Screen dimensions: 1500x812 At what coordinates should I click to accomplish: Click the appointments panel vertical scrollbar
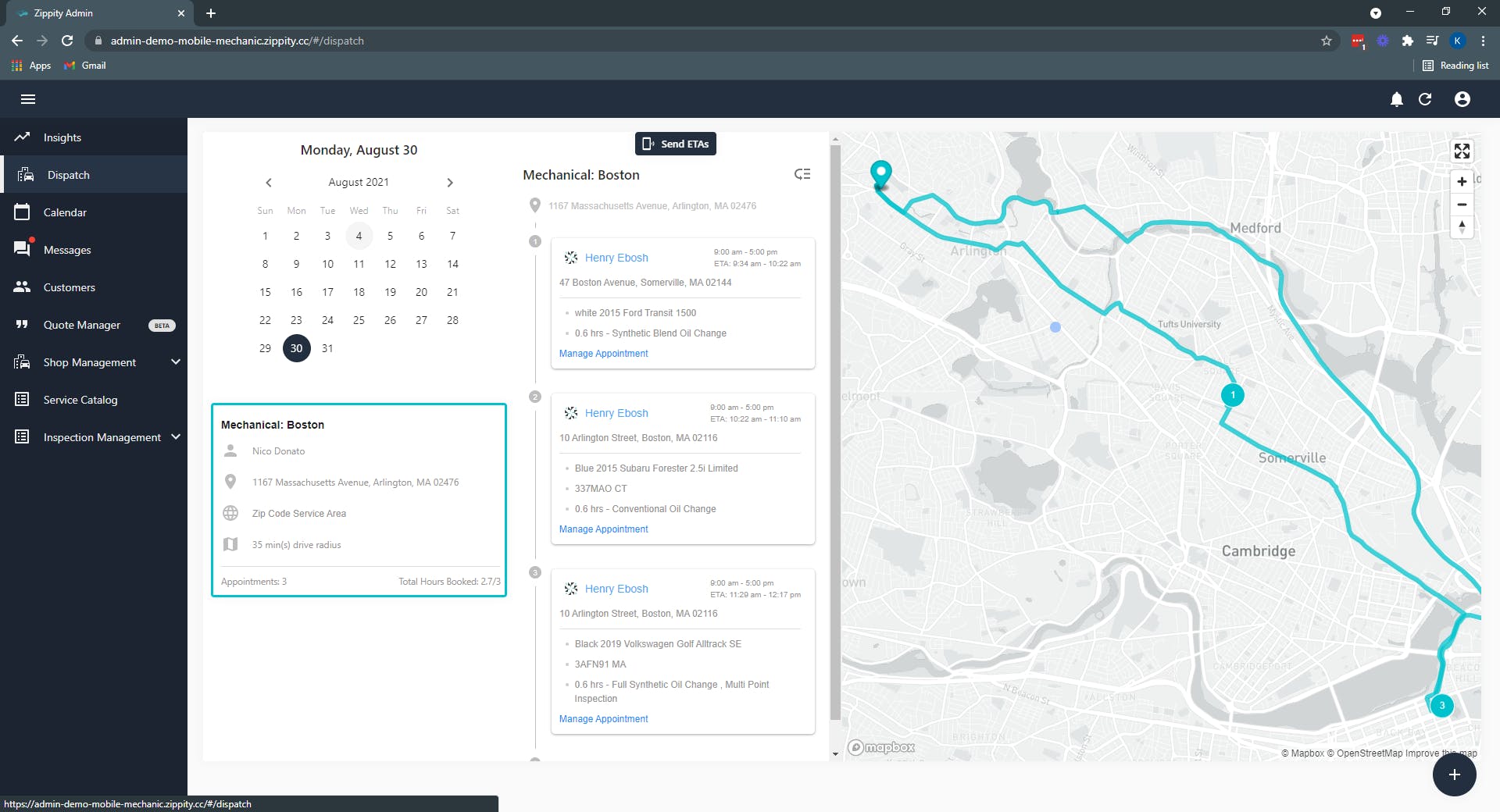pyautogui.click(x=835, y=433)
